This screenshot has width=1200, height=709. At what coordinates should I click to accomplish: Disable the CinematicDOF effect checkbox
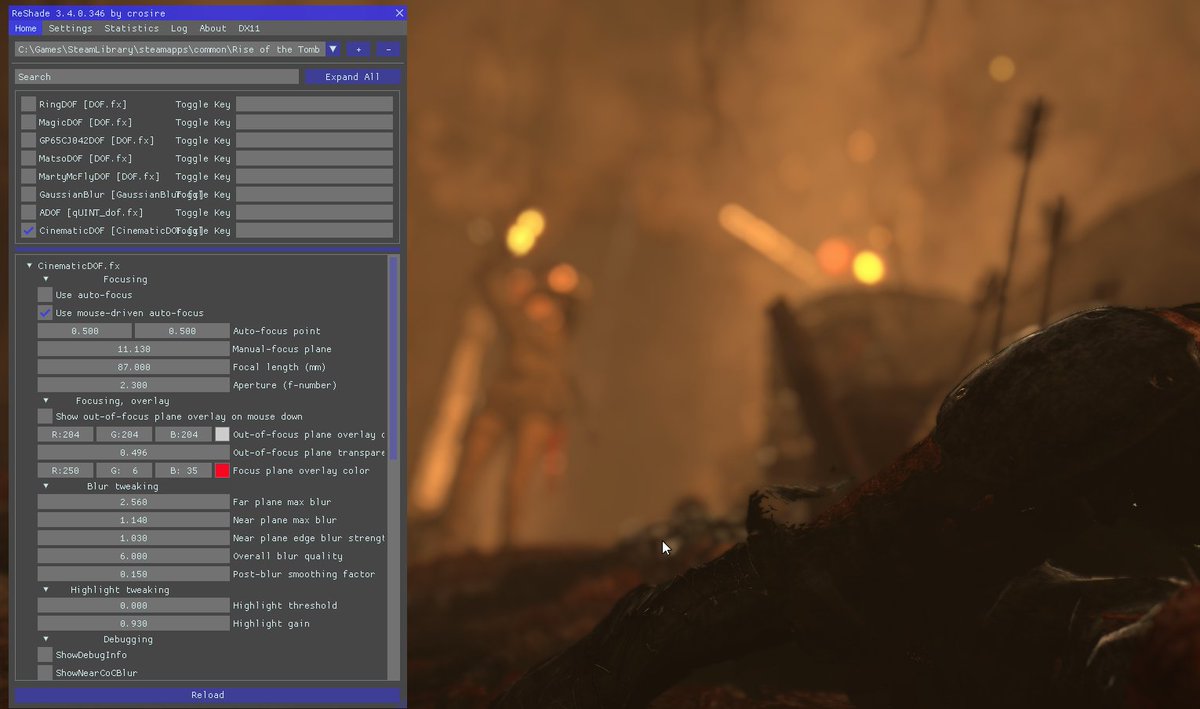[x=28, y=230]
